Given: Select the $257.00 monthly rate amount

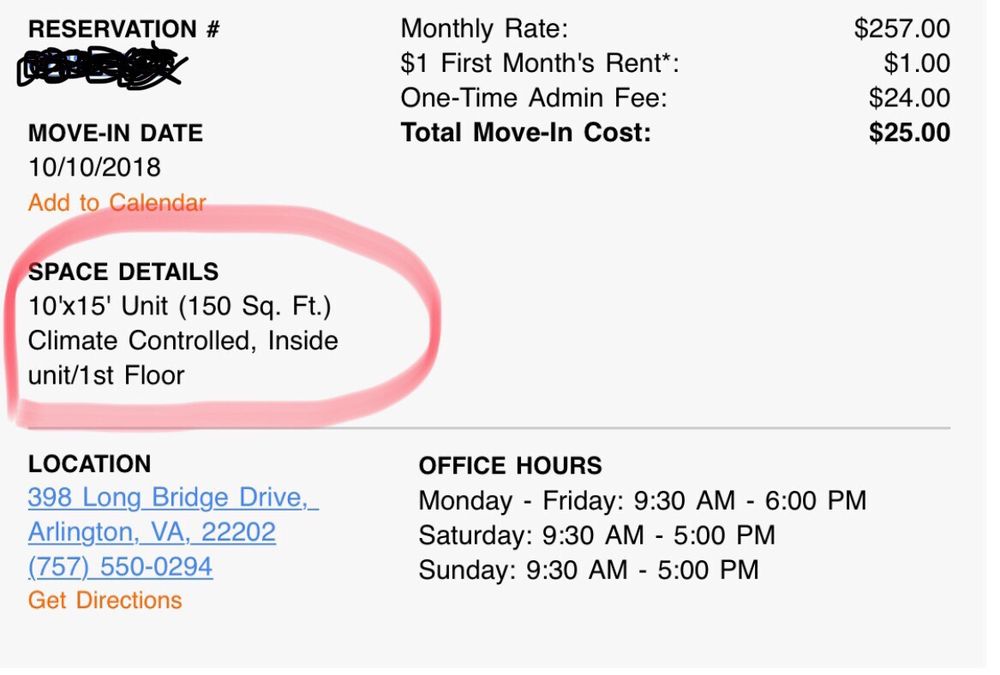Looking at the screenshot, I should pos(902,30).
